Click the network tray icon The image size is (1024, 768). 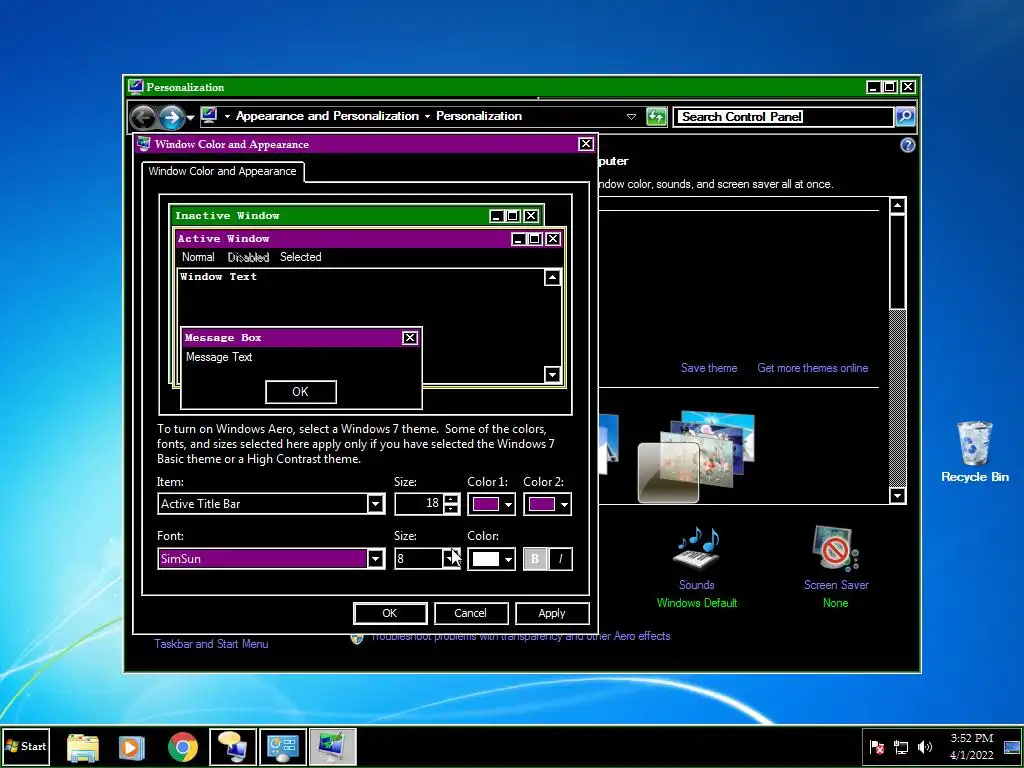pyautogui.click(x=901, y=747)
